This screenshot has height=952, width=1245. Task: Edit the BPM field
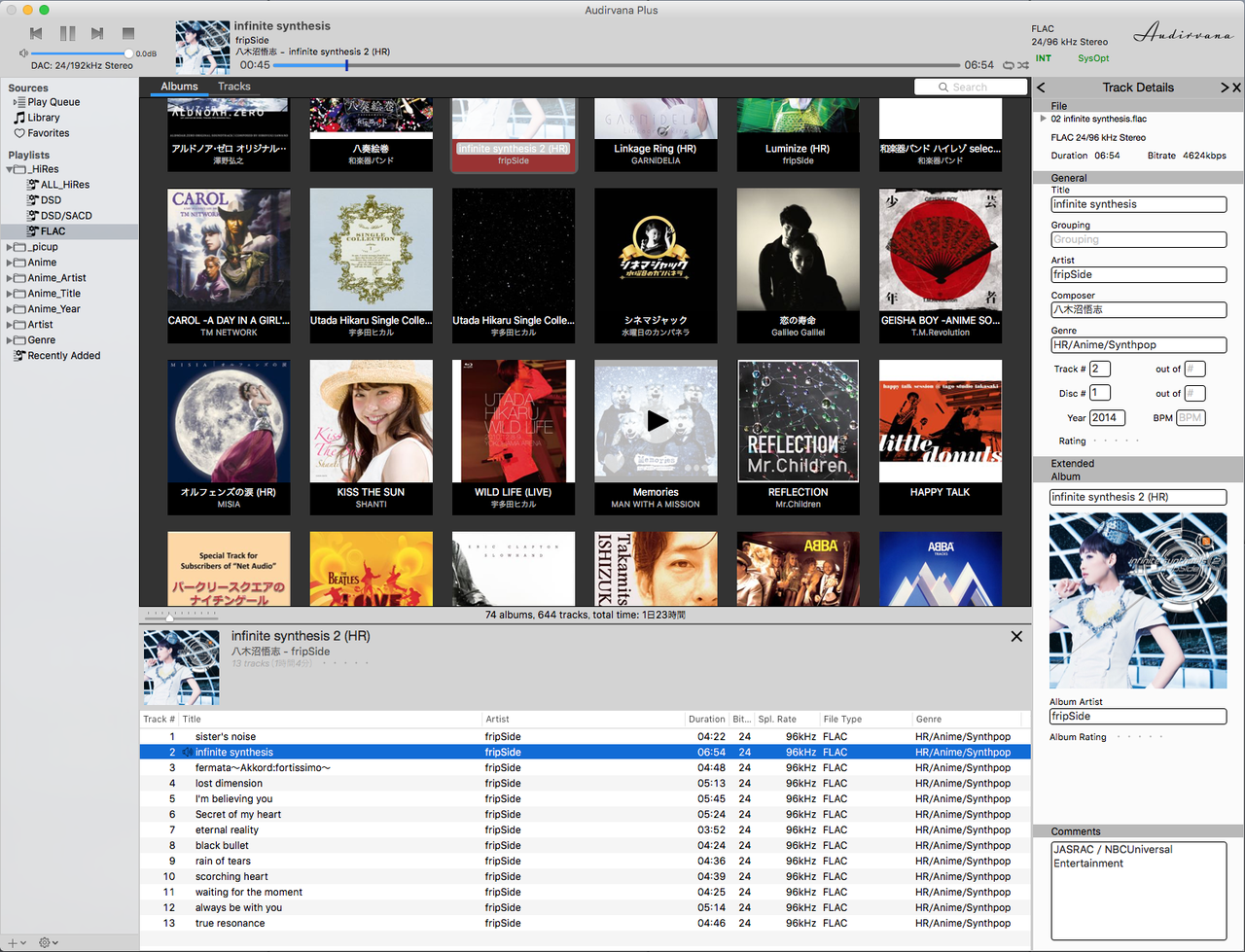[1191, 417]
